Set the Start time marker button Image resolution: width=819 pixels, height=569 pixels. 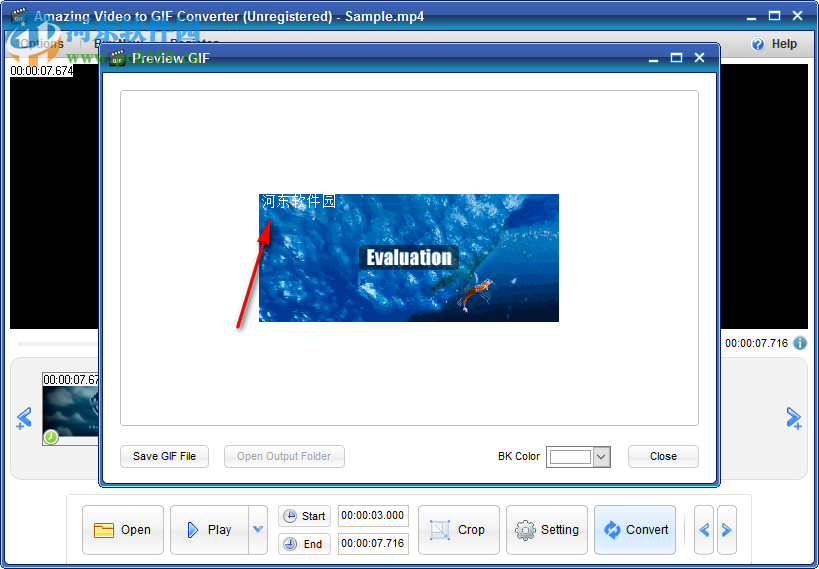pyautogui.click(x=304, y=516)
